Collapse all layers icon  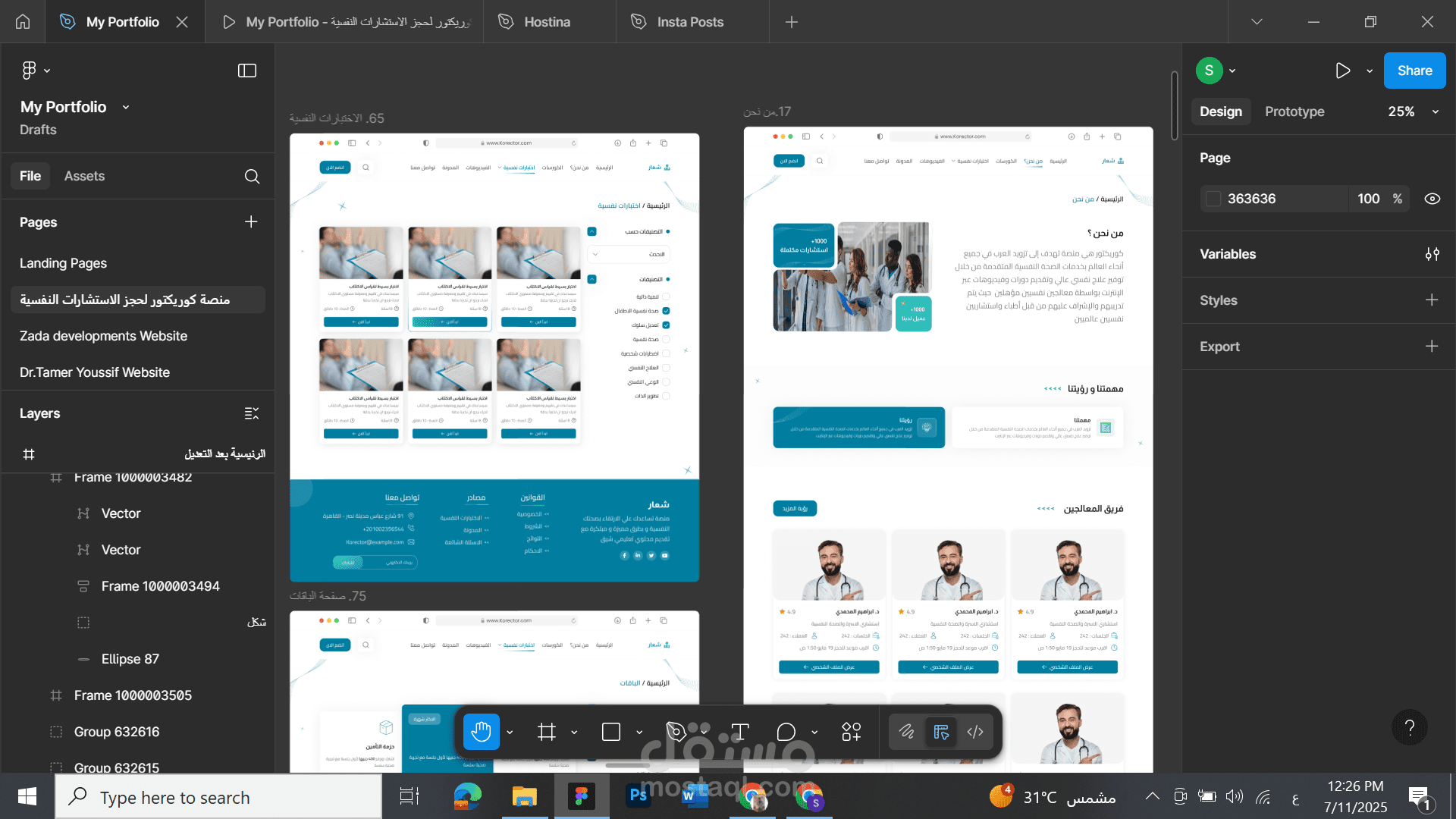pos(252,413)
